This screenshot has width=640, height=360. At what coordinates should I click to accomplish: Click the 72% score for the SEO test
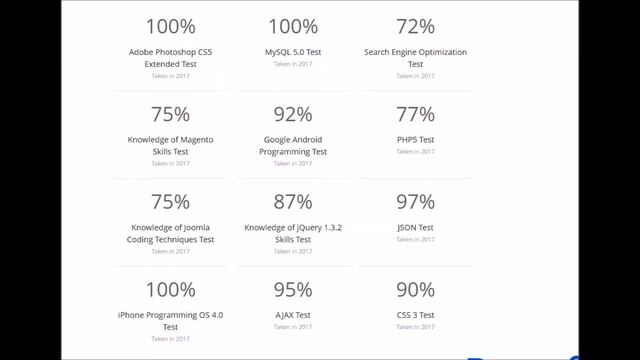pos(415,27)
